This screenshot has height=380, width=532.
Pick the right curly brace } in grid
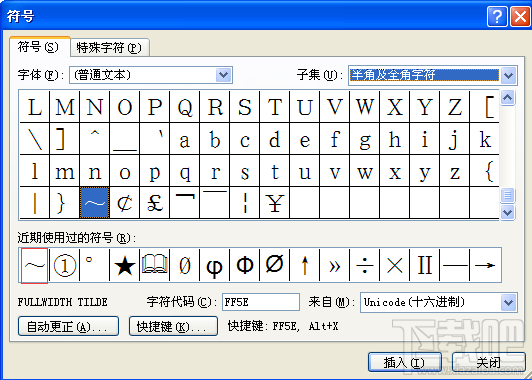tap(64, 203)
